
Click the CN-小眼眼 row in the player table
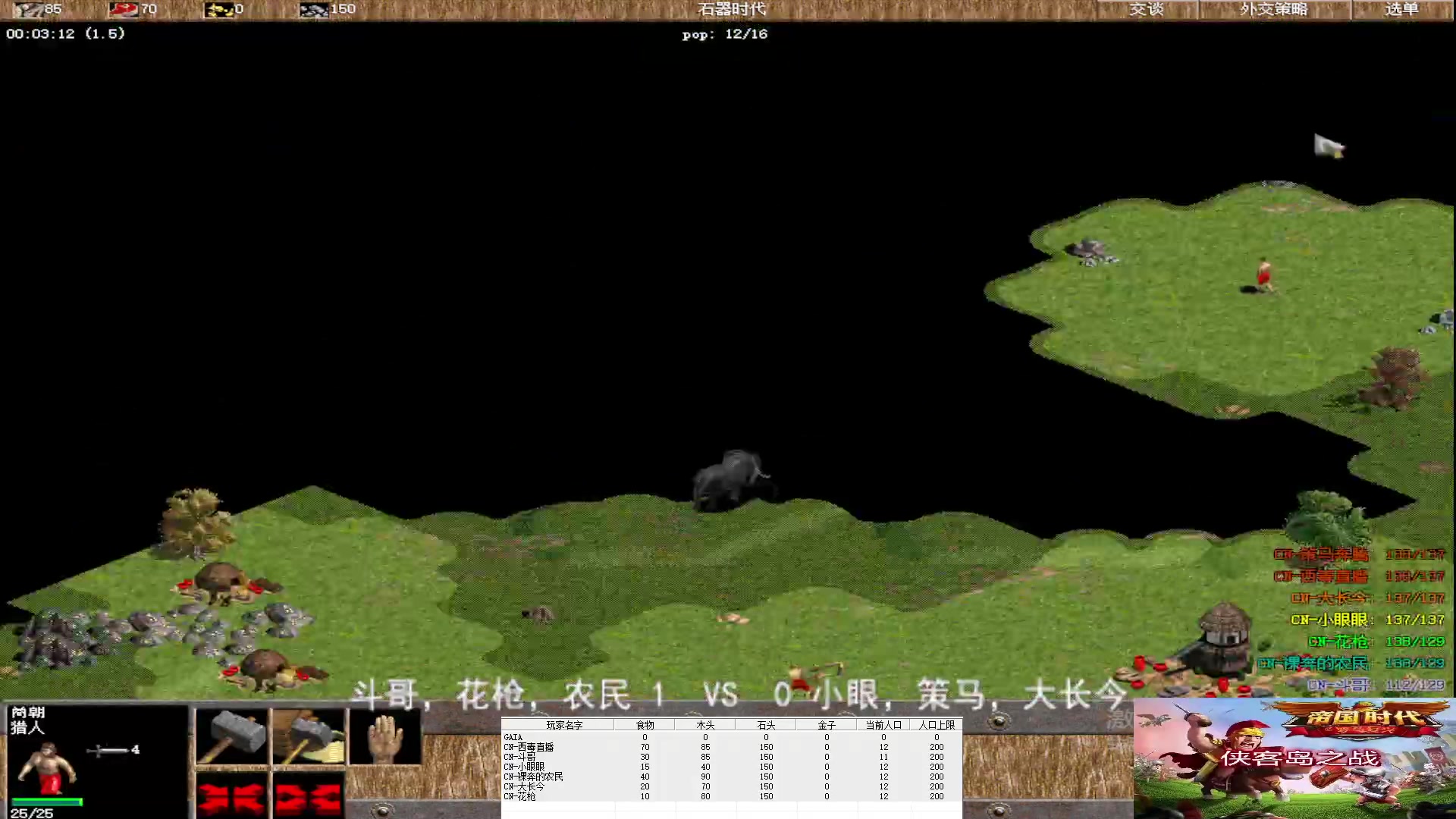coord(731,767)
